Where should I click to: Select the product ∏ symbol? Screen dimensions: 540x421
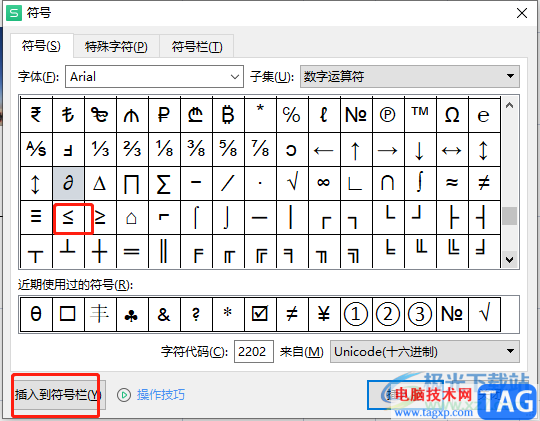[x=132, y=183]
